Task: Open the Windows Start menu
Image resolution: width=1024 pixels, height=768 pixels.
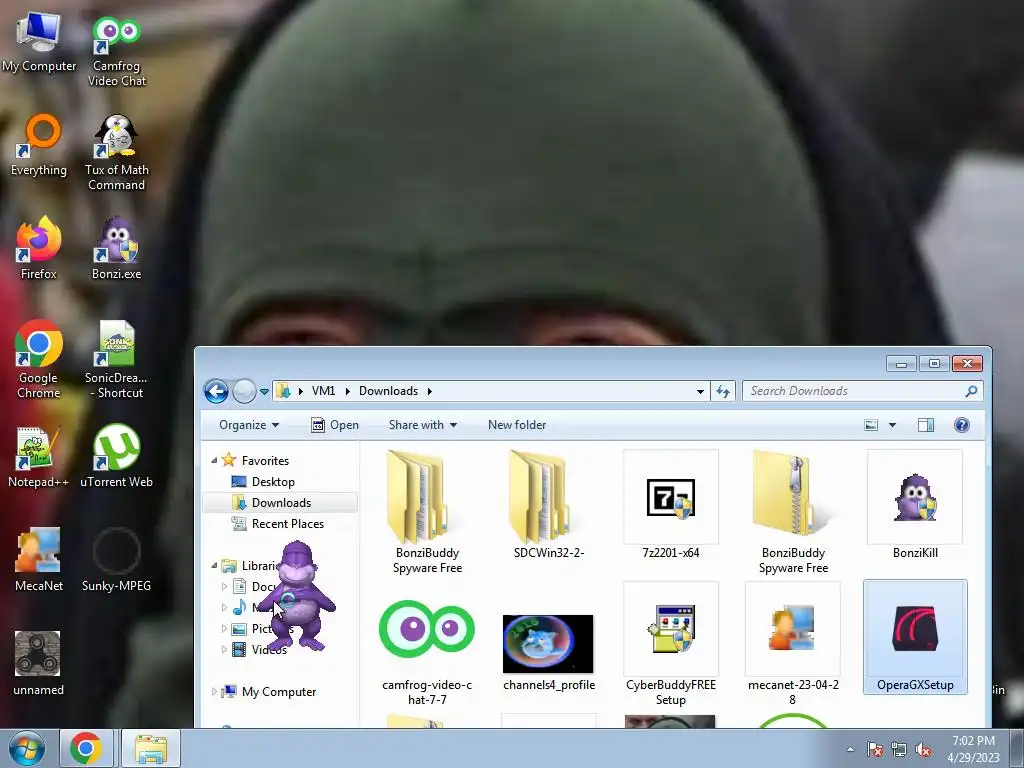Action: pyautogui.click(x=27, y=748)
